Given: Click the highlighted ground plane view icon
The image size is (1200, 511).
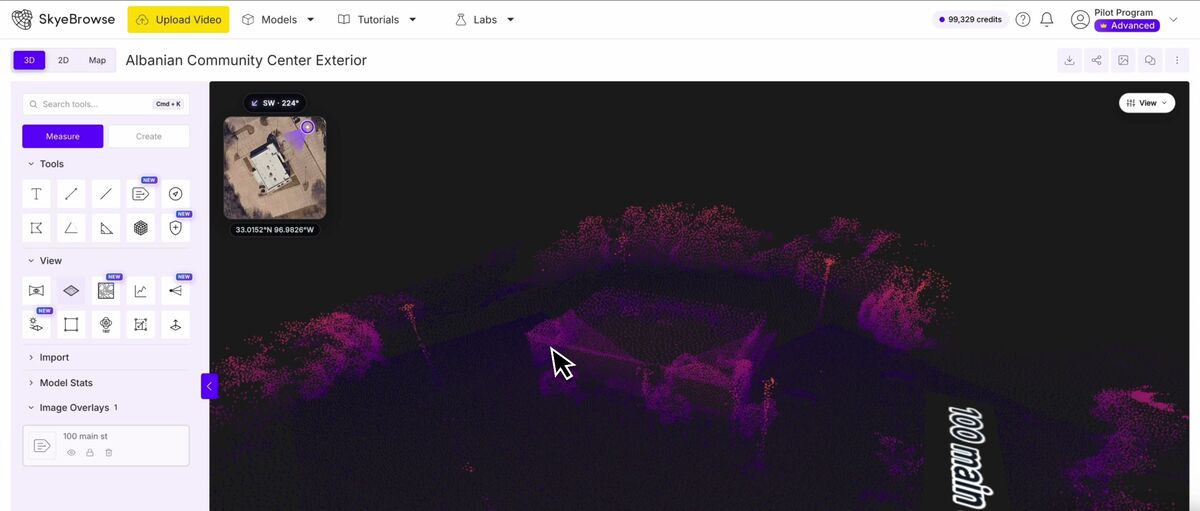Looking at the screenshot, I should coord(71,291).
